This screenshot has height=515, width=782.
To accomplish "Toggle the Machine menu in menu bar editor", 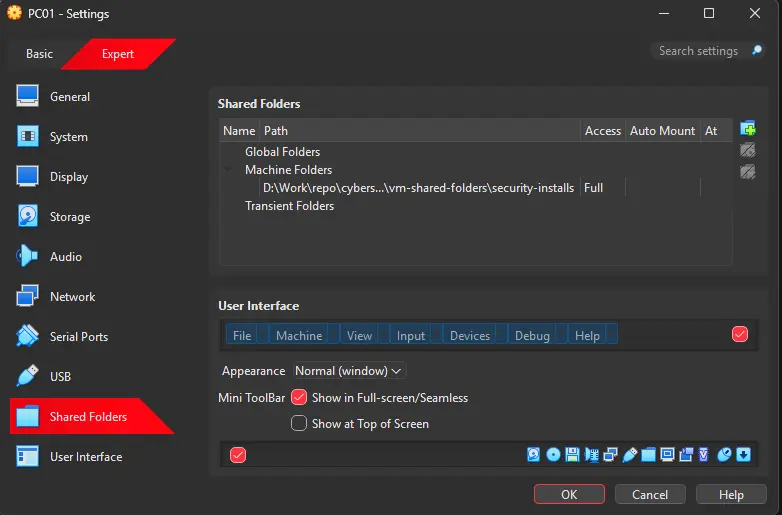I will 299,335.
